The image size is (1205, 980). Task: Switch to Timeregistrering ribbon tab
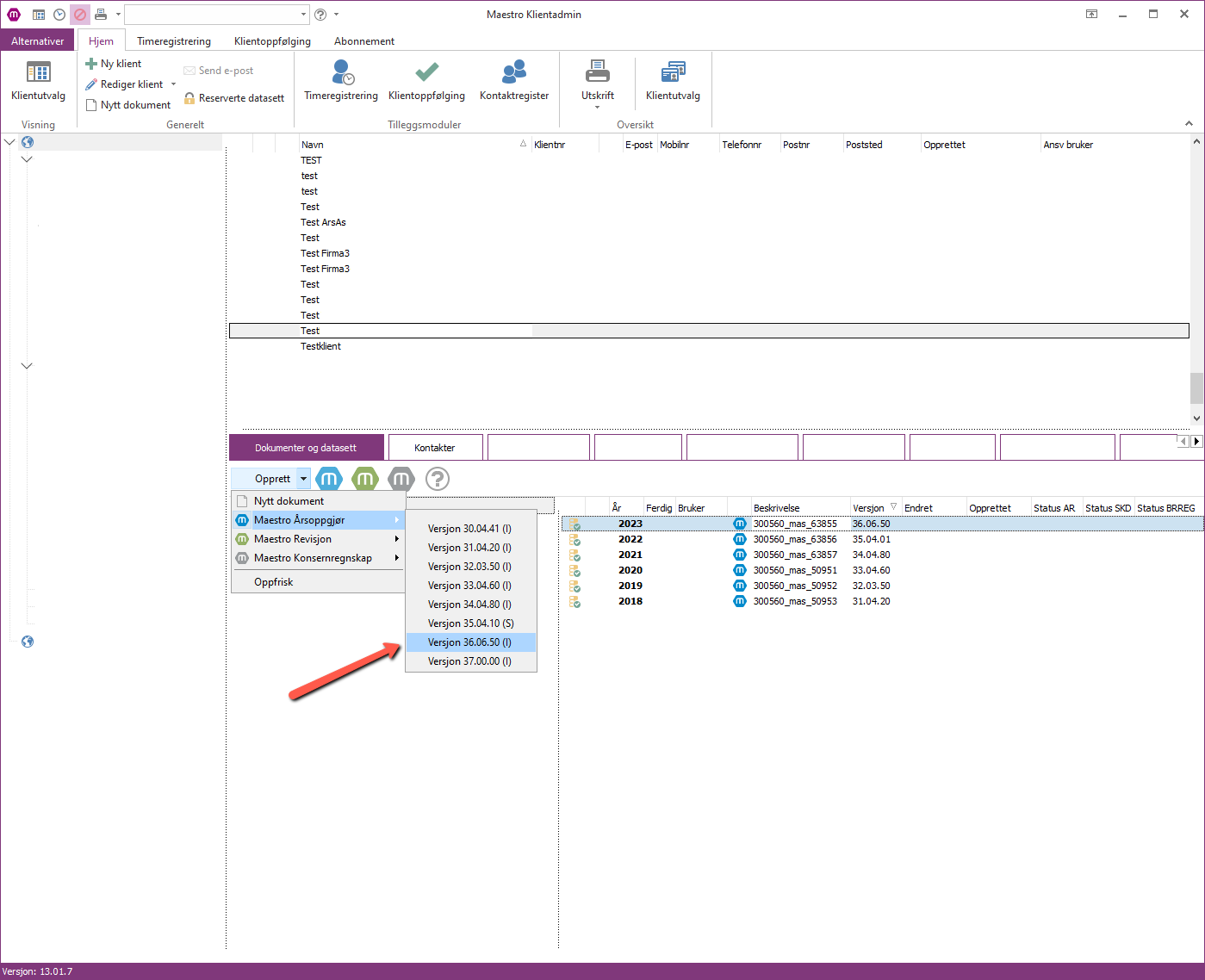click(174, 40)
